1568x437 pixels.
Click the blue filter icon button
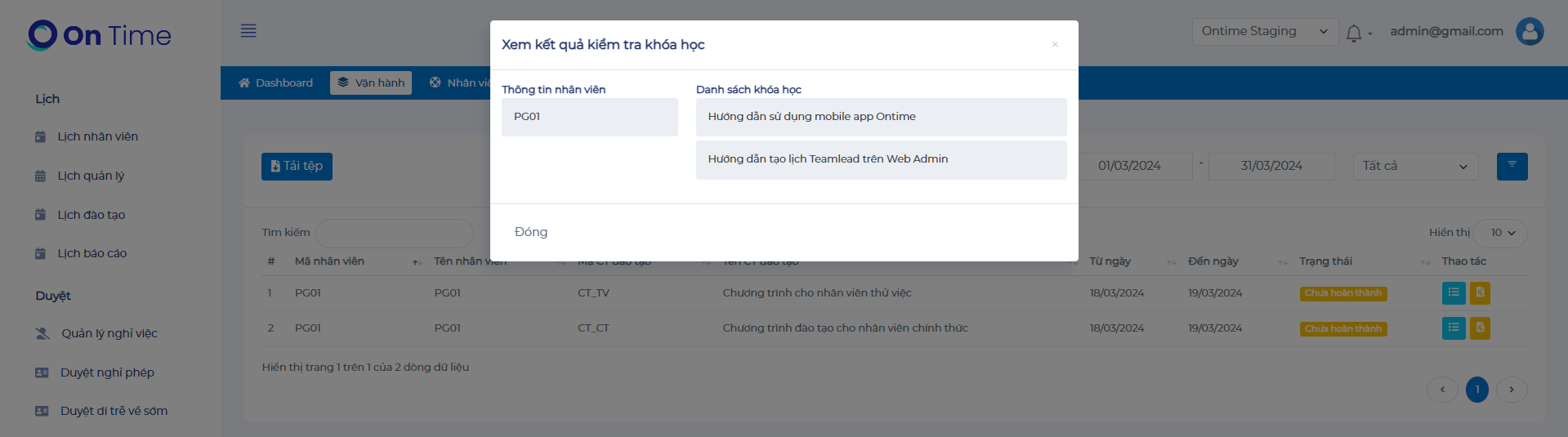pos(1512,166)
